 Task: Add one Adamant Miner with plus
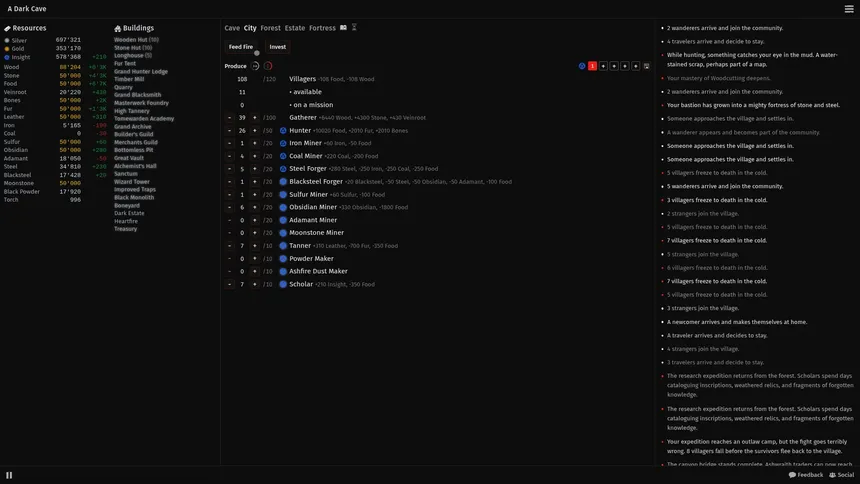254,220
